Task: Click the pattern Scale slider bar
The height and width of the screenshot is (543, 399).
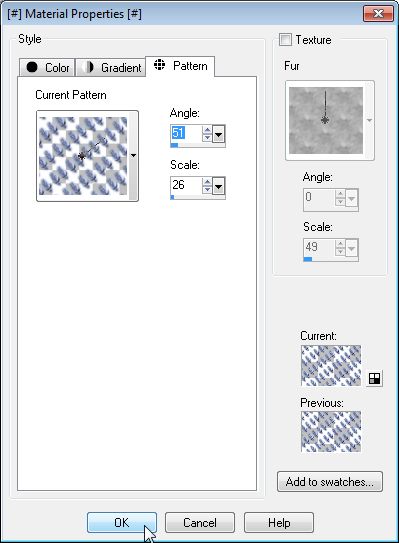Action: pyautogui.click(x=198, y=197)
